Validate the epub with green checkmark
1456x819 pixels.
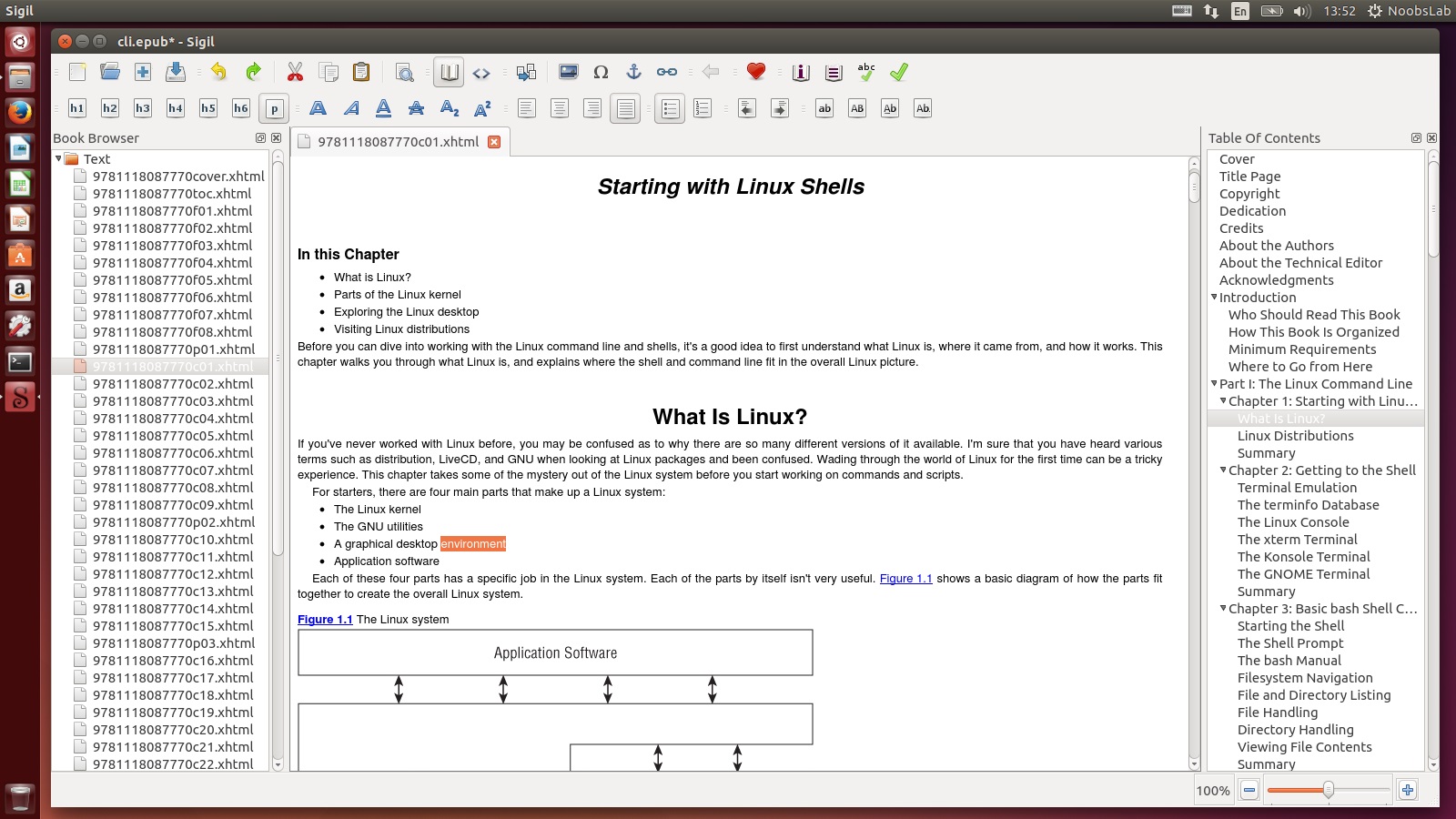click(899, 72)
